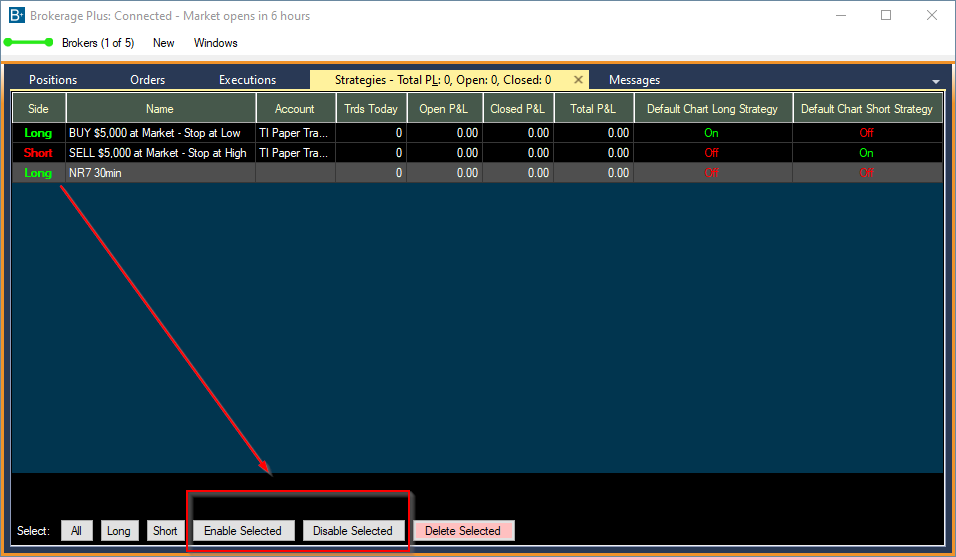Sort by Trds Today column header
Viewport: 956px width, 557px height.
[x=371, y=108]
